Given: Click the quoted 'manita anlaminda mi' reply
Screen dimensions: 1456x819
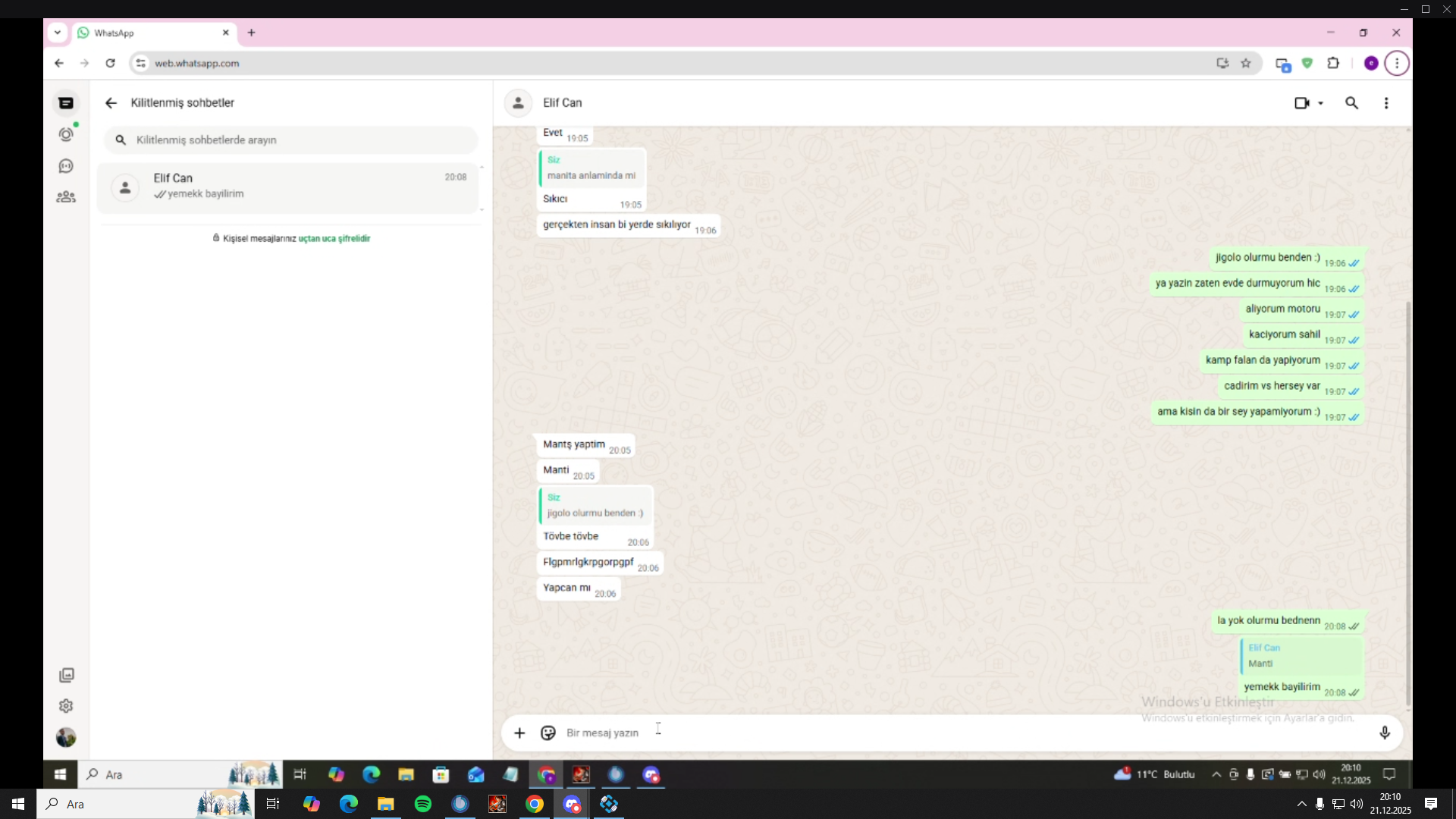Looking at the screenshot, I should (591, 168).
